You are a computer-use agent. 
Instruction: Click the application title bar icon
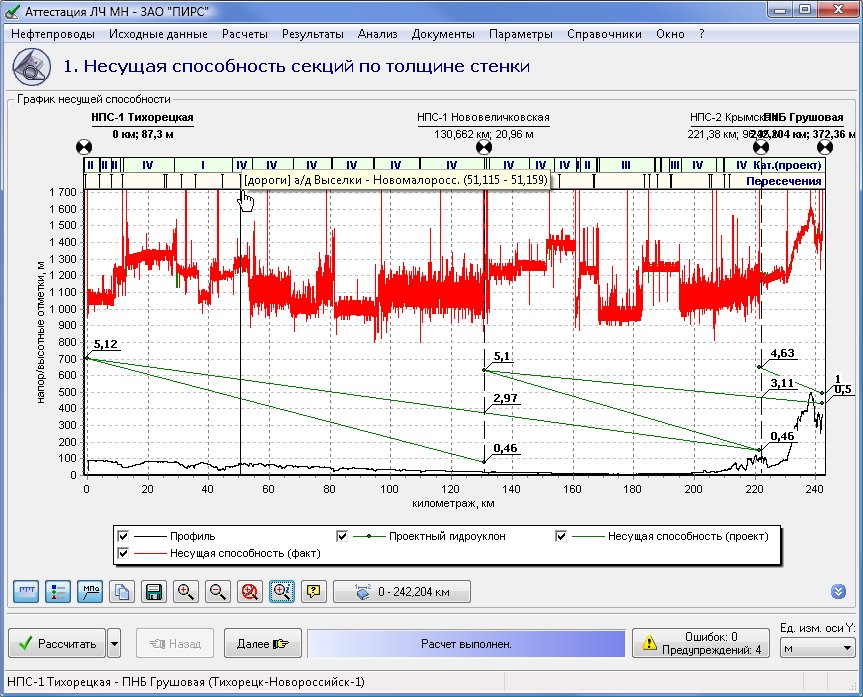[12, 11]
